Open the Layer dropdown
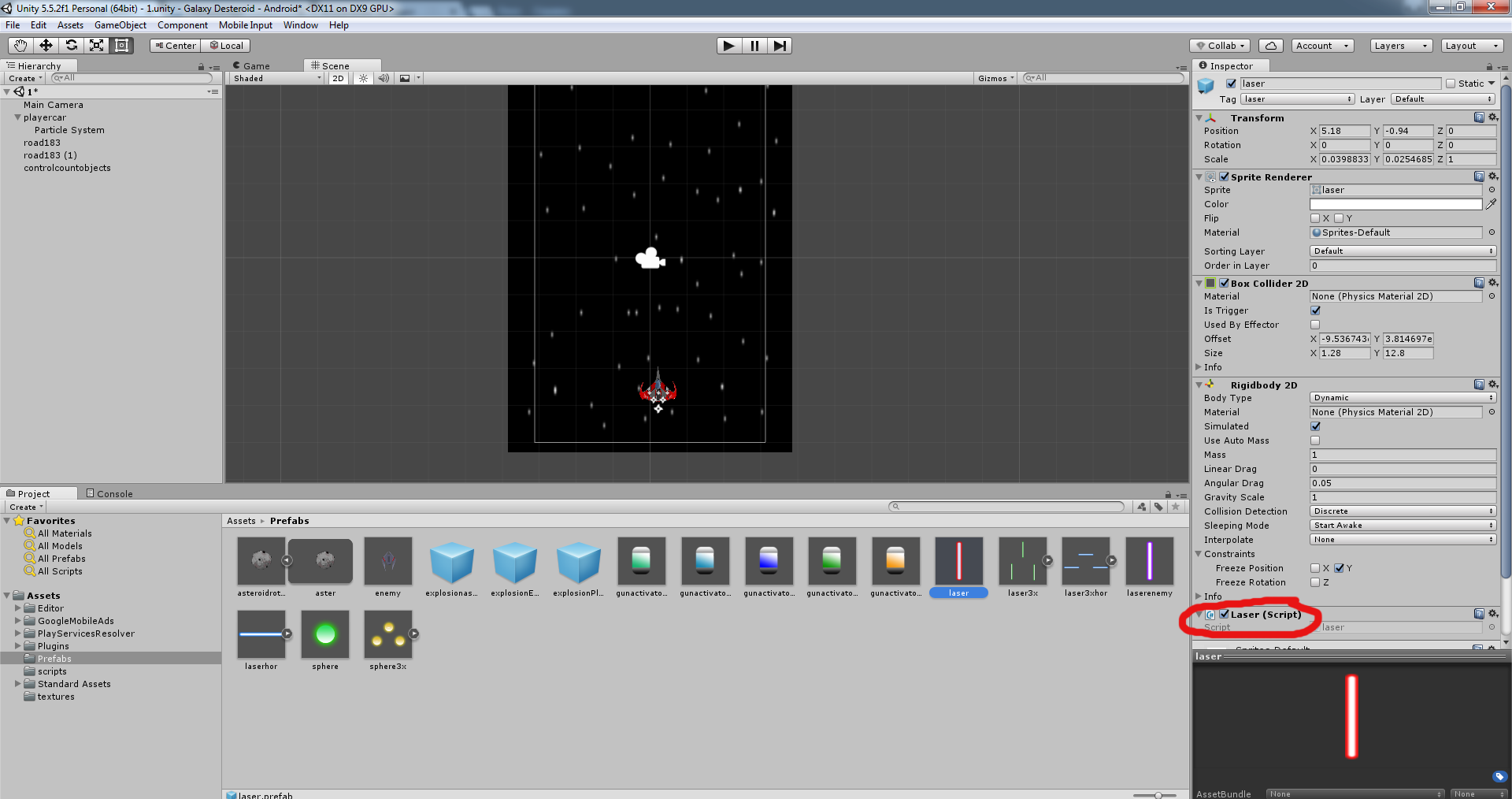Viewport: 1512px width, 799px height. [1443, 99]
